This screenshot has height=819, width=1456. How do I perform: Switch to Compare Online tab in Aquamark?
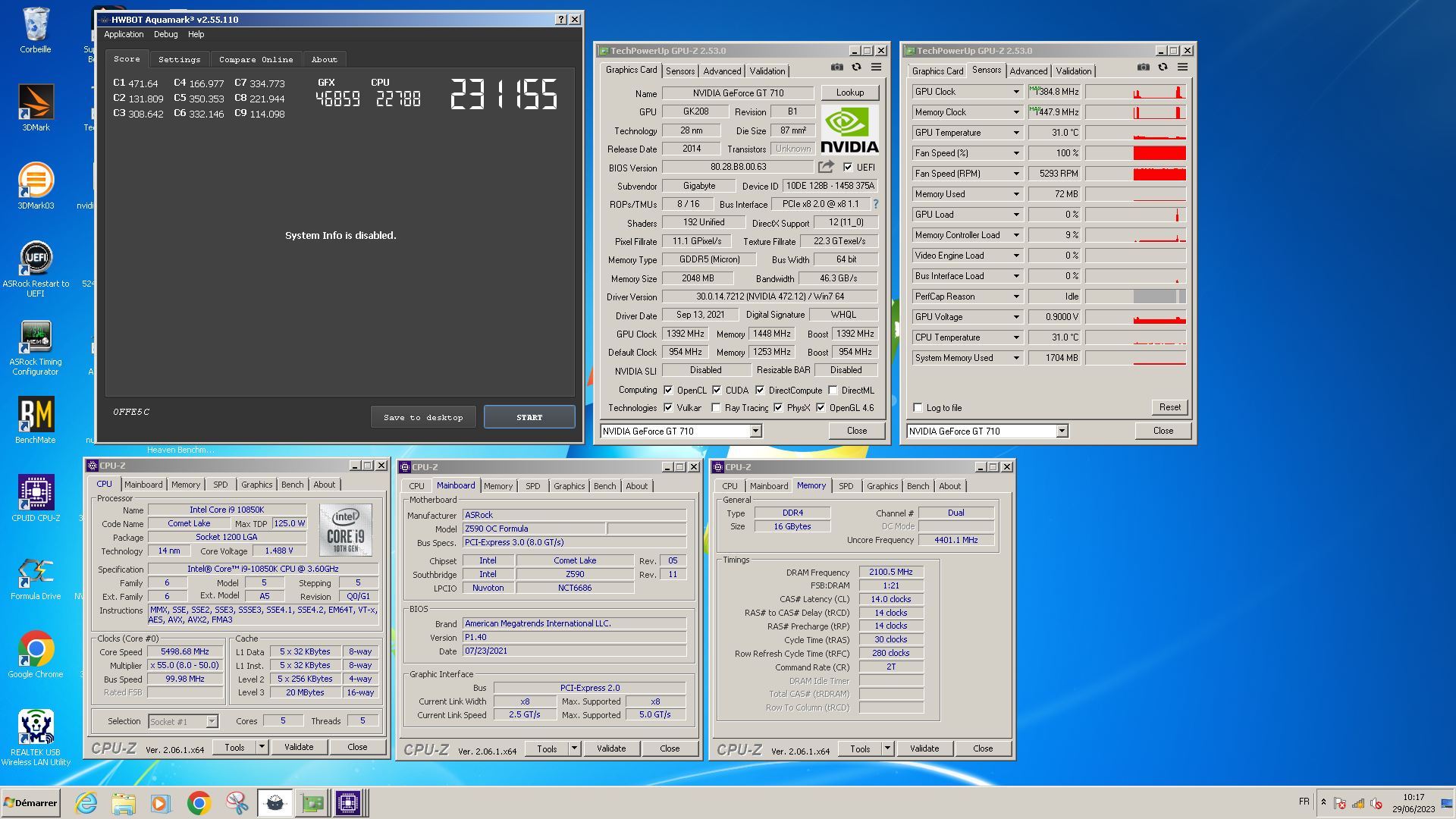pyautogui.click(x=256, y=60)
